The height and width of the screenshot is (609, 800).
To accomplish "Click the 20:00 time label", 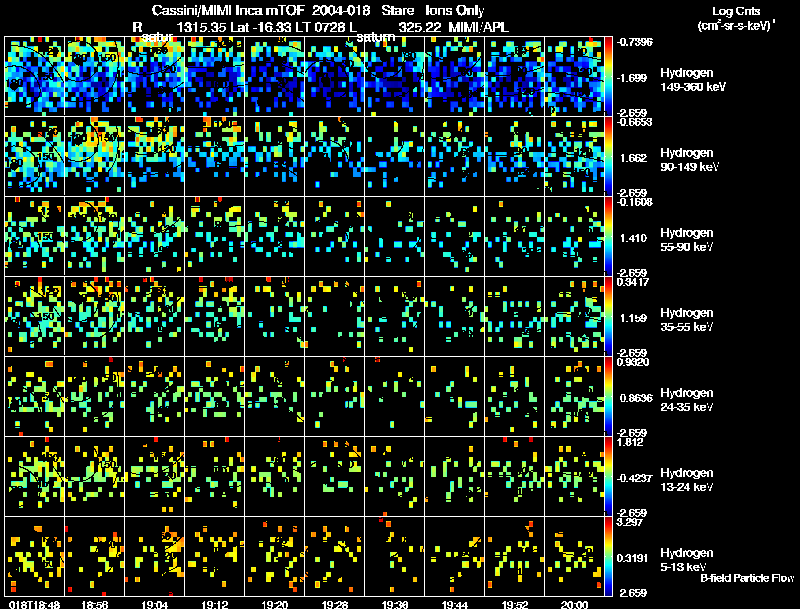I will click(x=574, y=604).
